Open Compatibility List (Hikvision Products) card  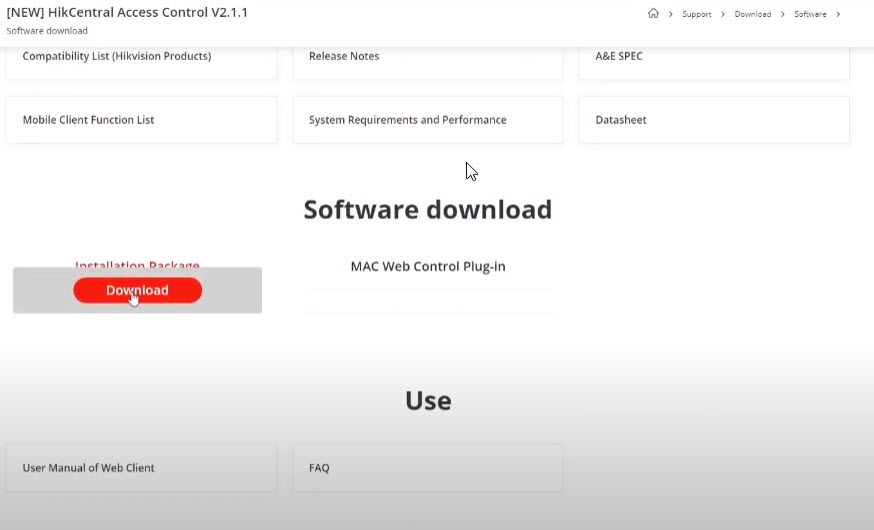tap(141, 57)
